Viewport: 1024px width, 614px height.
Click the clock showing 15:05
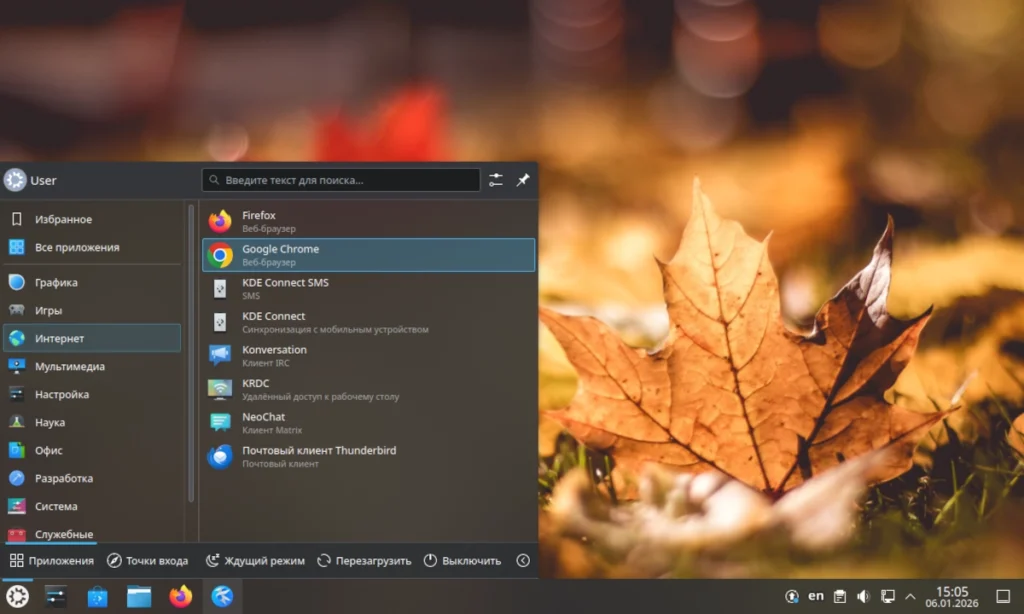point(952,596)
